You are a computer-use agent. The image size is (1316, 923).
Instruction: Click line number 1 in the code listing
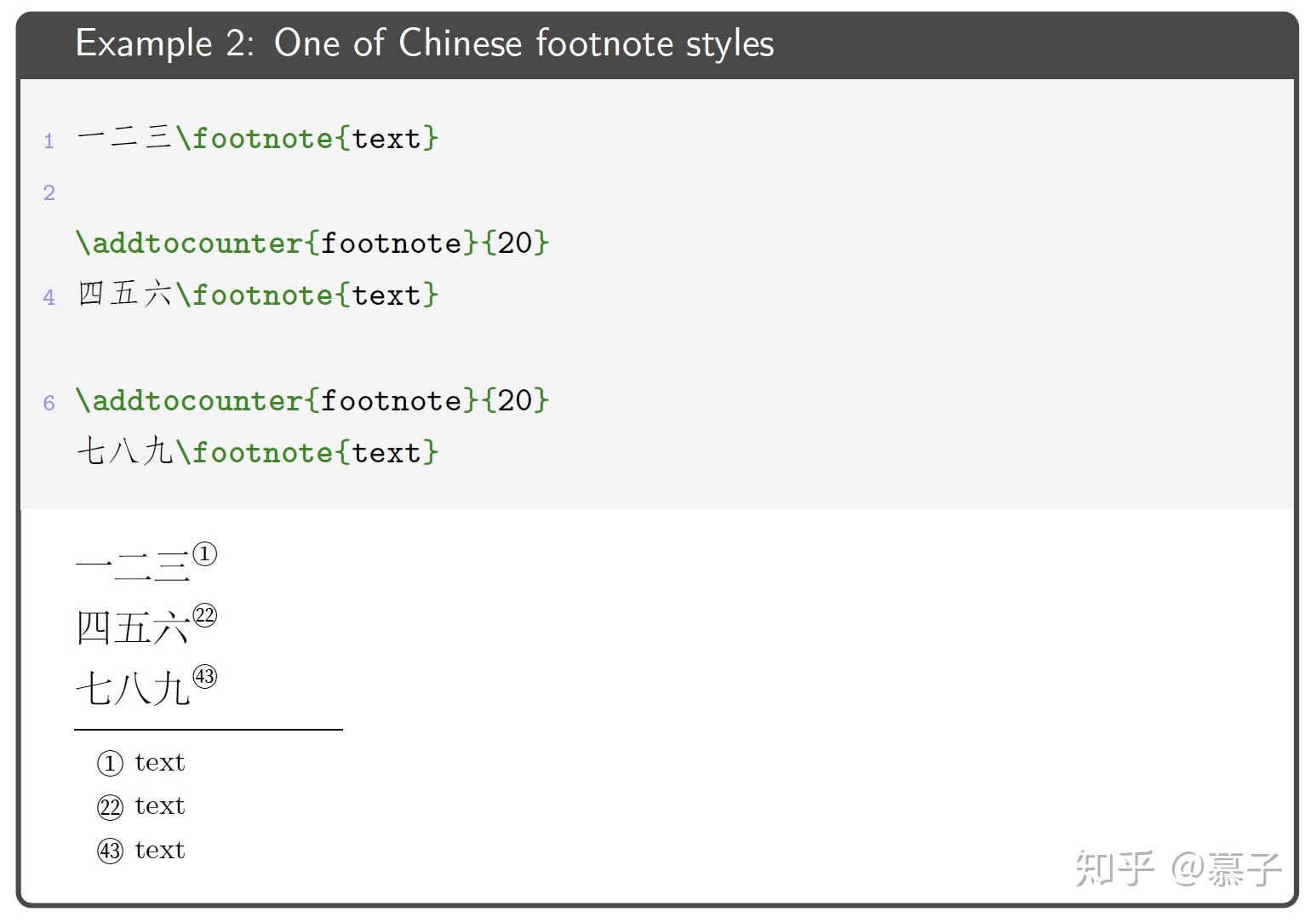click(49, 141)
